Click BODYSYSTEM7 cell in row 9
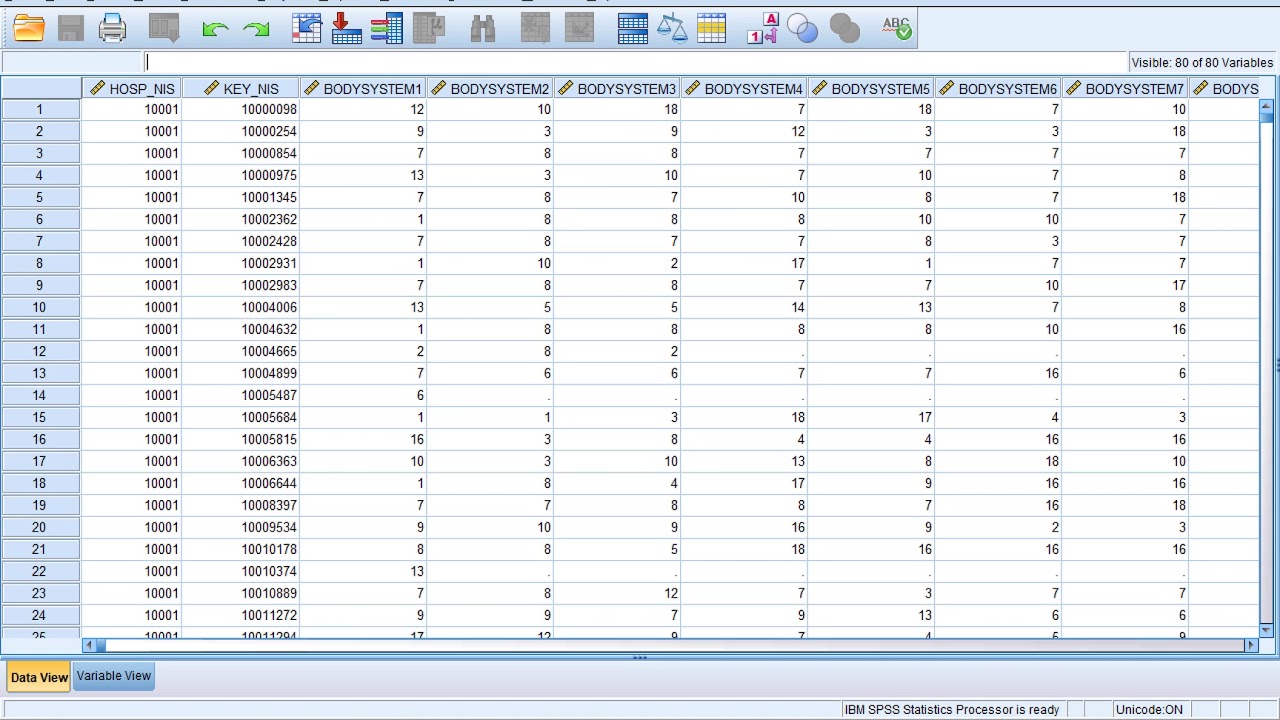The width and height of the screenshot is (1280, 720). pyautogui.click(x=1125, y=285)
